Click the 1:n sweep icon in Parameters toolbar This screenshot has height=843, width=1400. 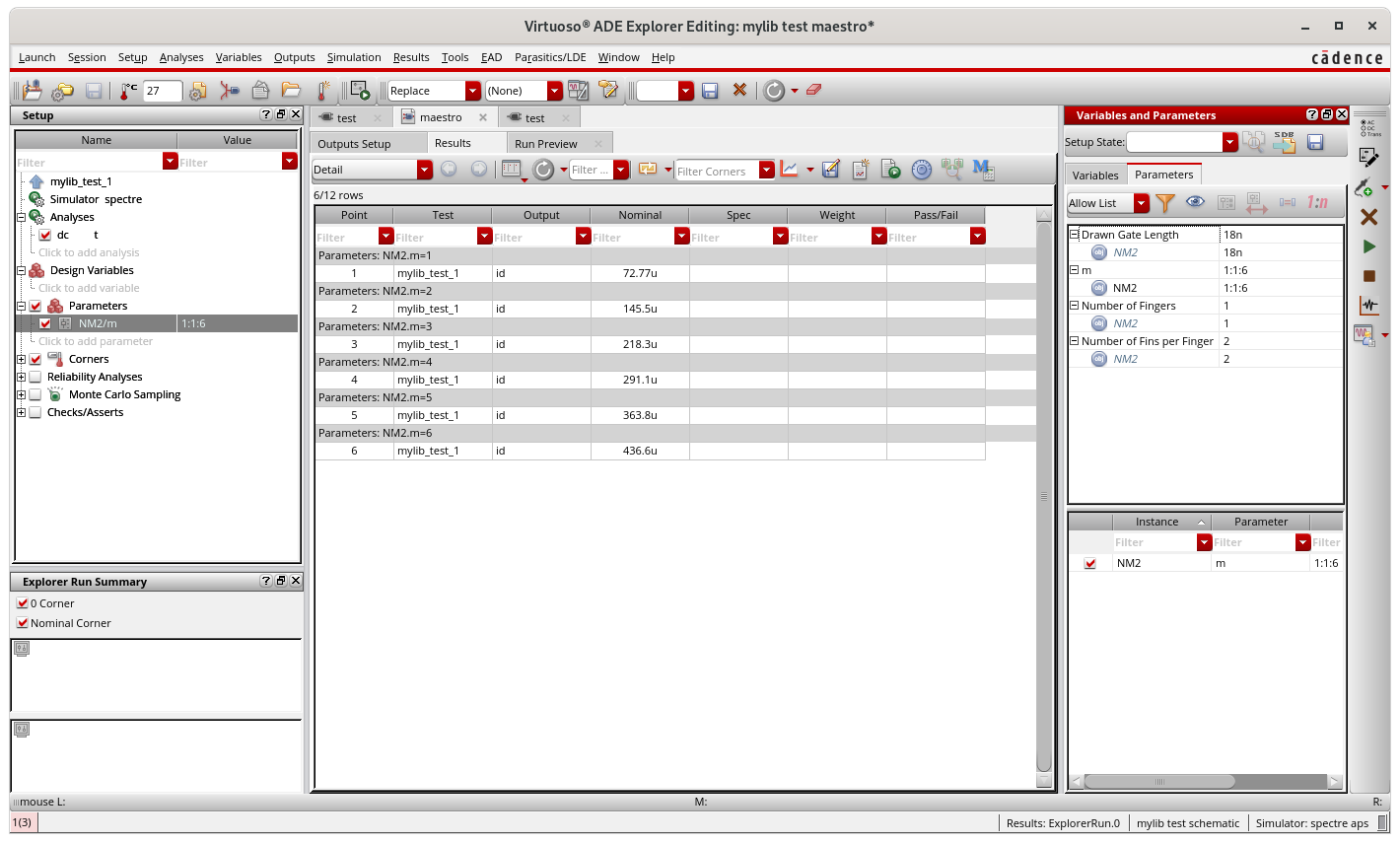(1317, 202)
